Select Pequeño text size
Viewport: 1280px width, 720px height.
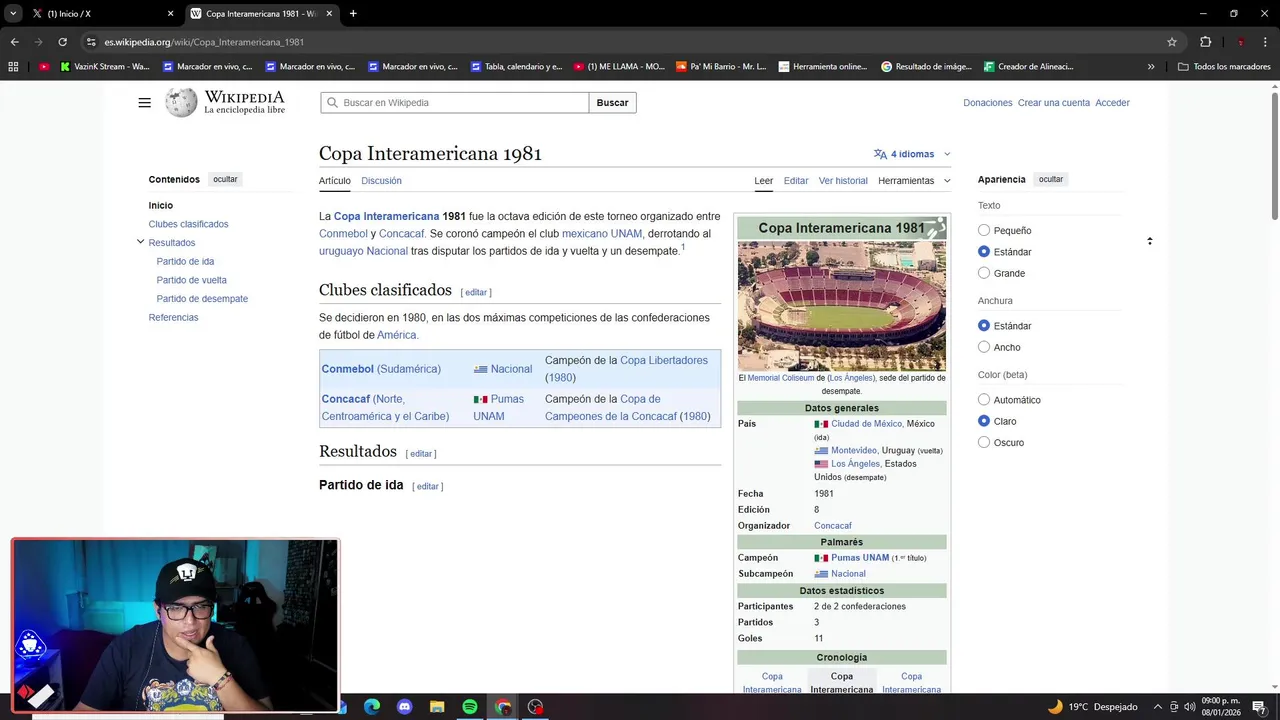click(984, 231)
